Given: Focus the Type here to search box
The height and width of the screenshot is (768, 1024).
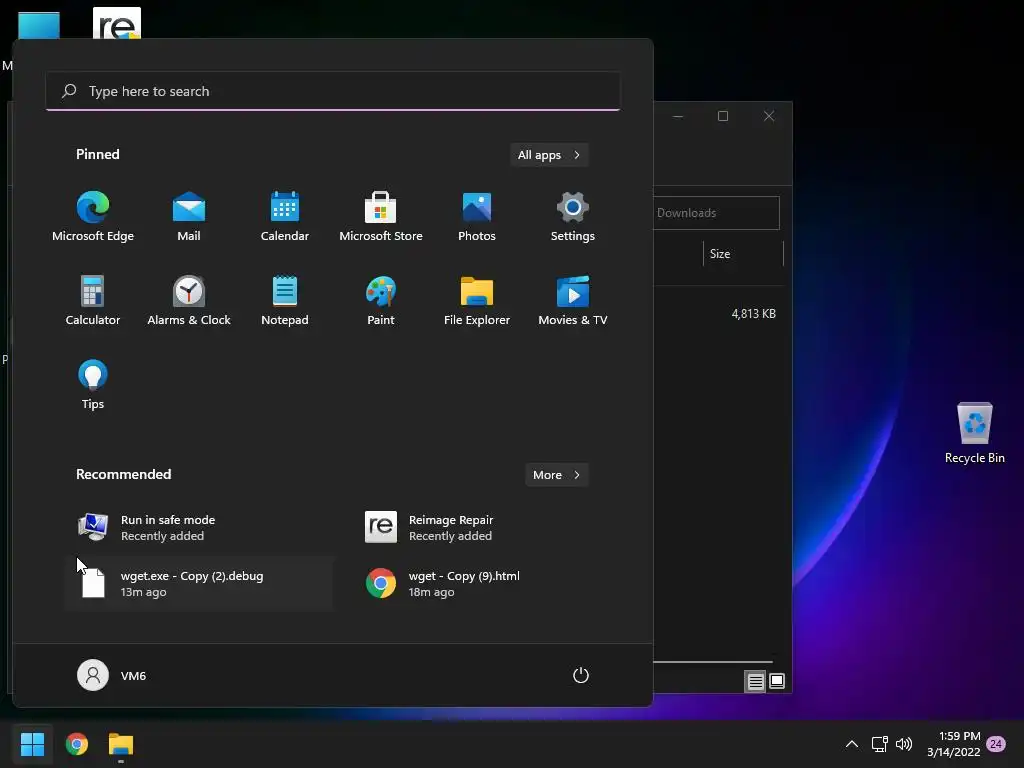Looking at the screenshot, I should tap(333, 91).
